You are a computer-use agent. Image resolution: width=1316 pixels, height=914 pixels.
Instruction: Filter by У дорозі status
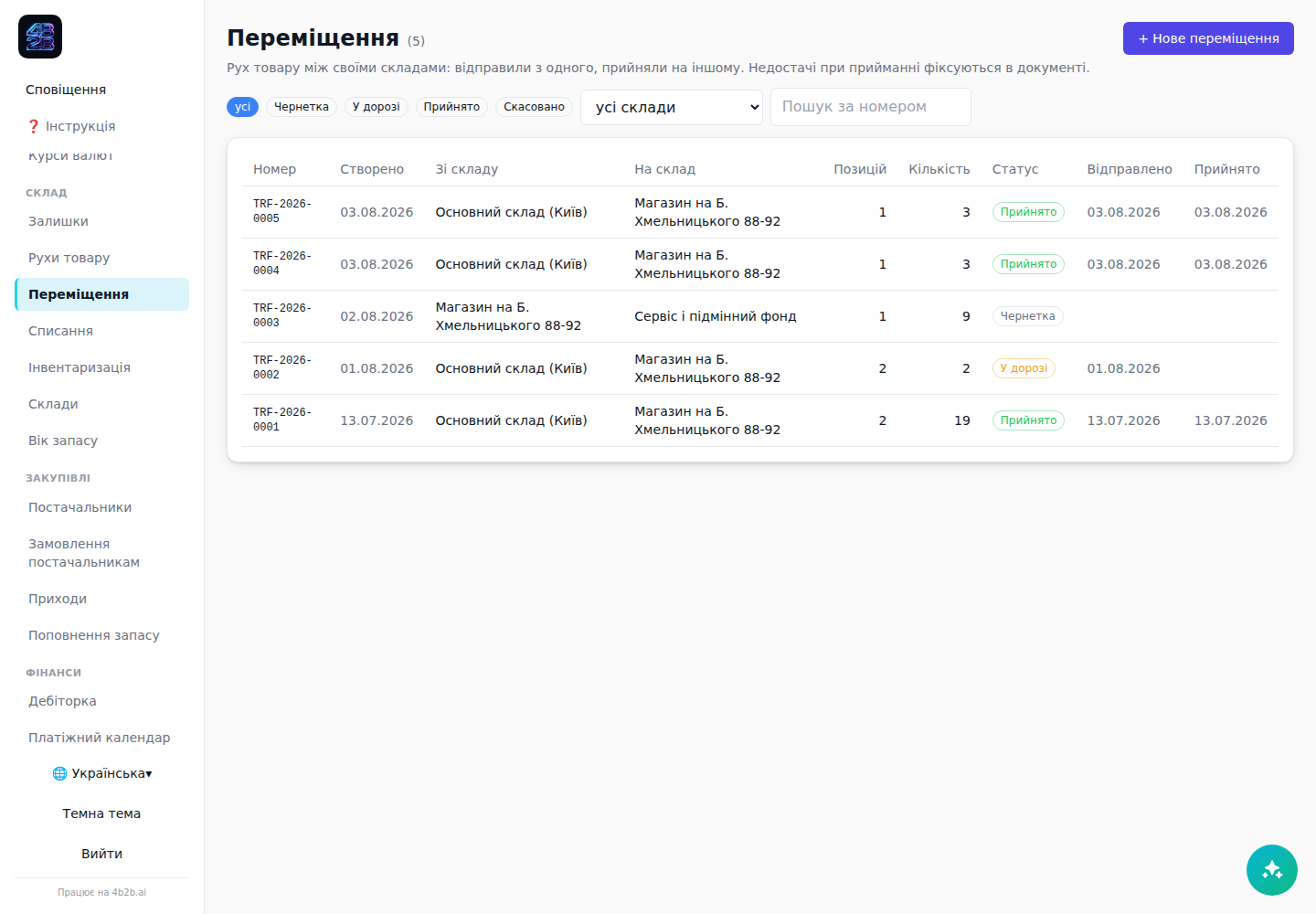(377, 107)
